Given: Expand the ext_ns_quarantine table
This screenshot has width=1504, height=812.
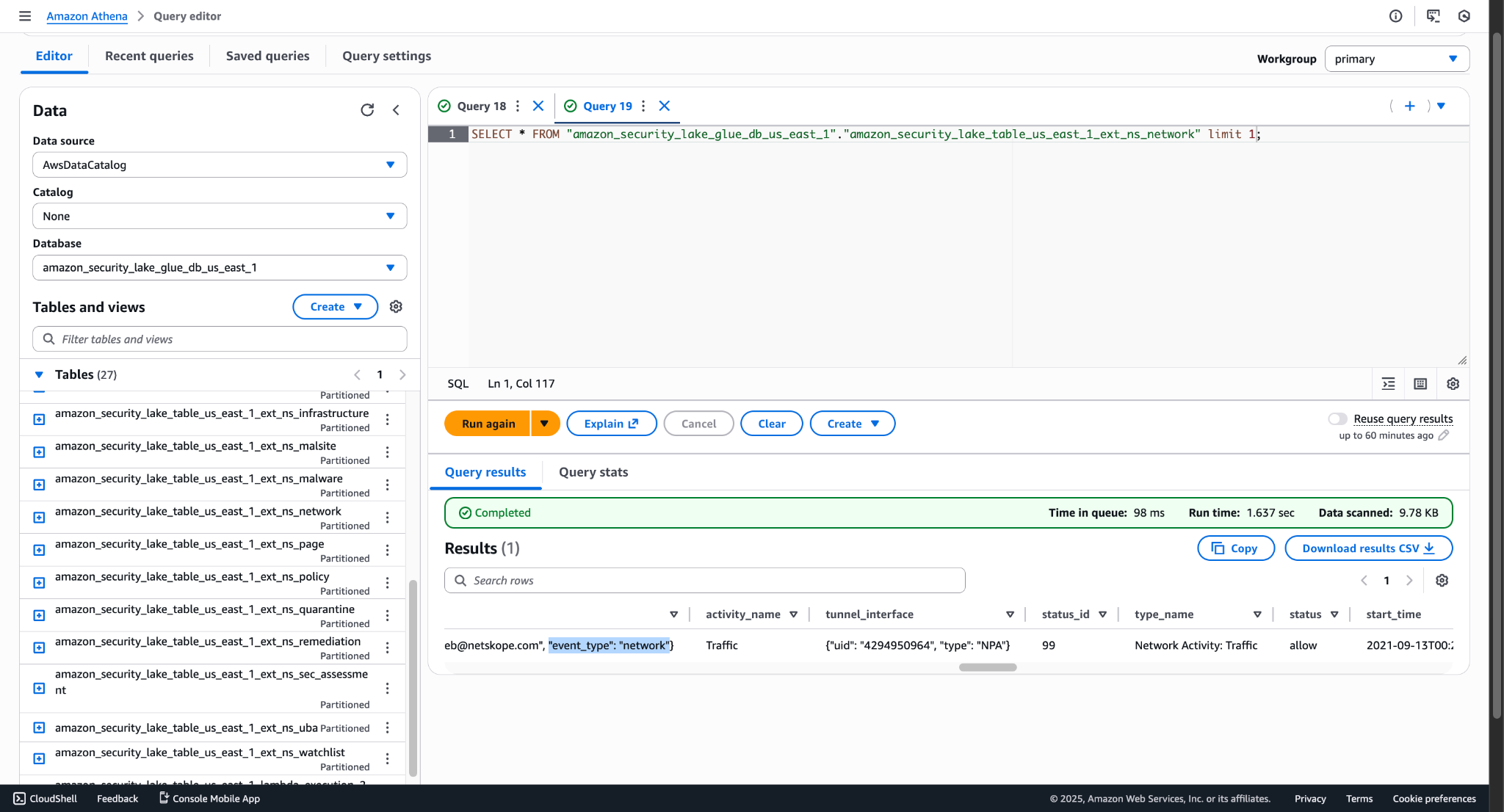Looking at the screenshot, I should [40, 616].
